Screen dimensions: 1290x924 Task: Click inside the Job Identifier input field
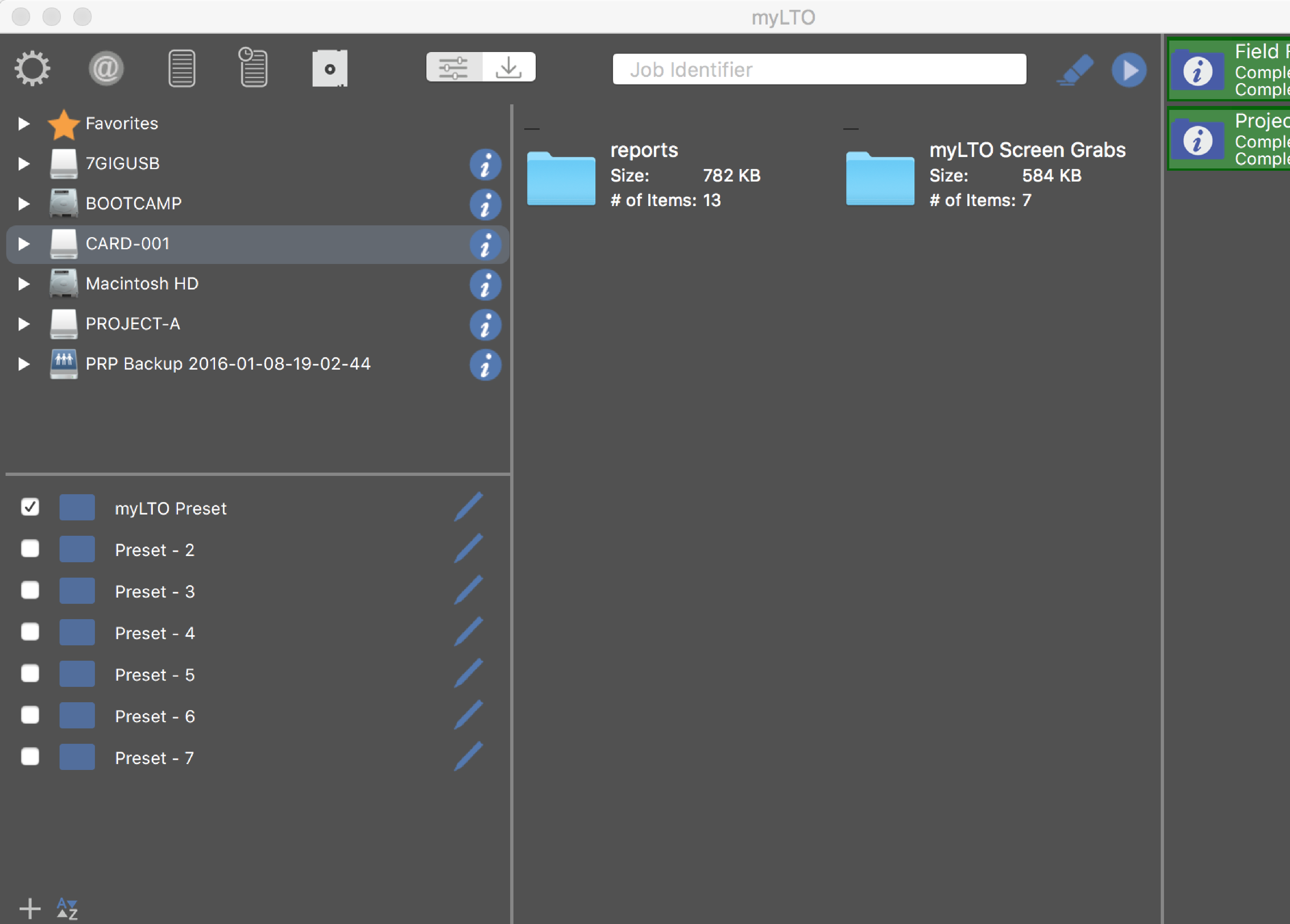pyautogui.click(x=819, y=69)
